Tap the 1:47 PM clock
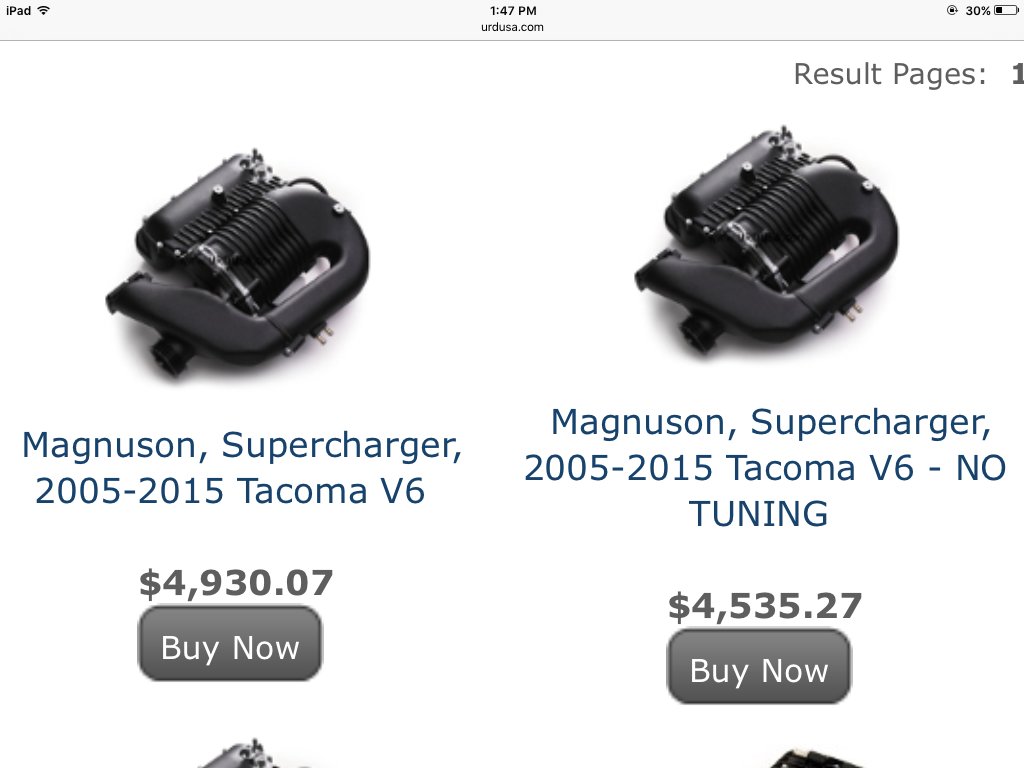Image resolution: width=1024 pixels, height=768 pixels. (513, 10)
